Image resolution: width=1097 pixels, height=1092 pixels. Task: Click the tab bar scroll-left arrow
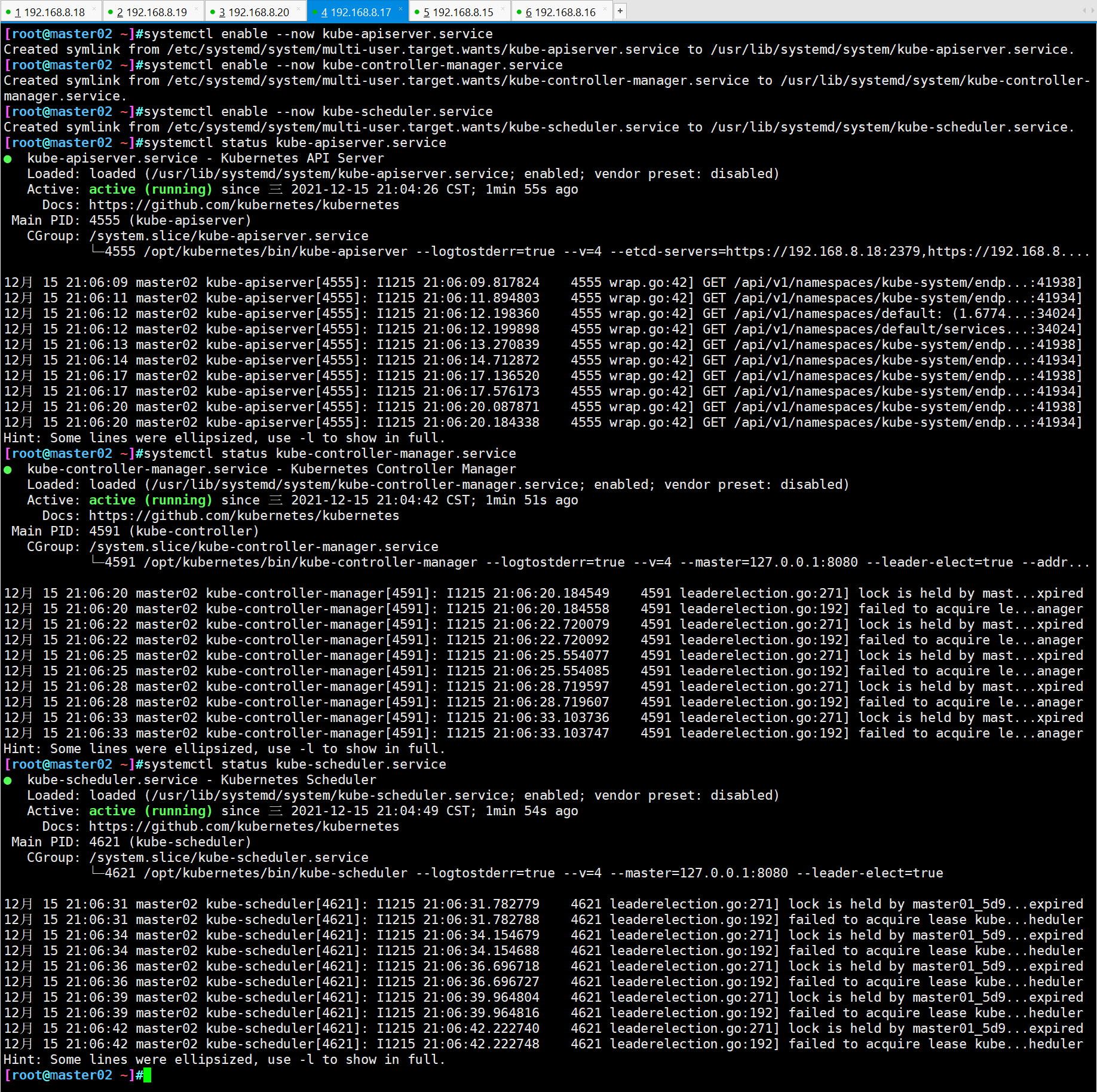pos(1084,11)
